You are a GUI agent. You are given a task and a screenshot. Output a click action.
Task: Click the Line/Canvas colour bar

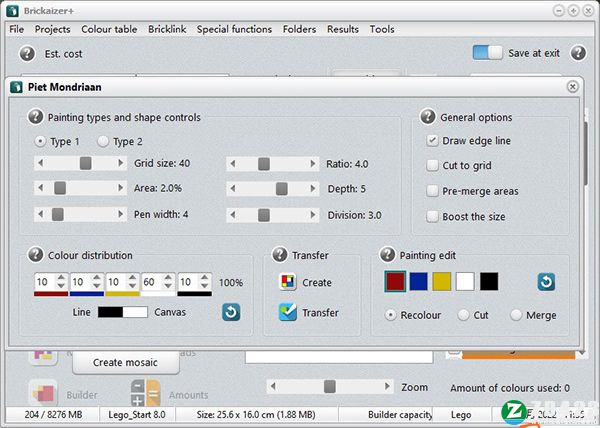tap(122, 312)
